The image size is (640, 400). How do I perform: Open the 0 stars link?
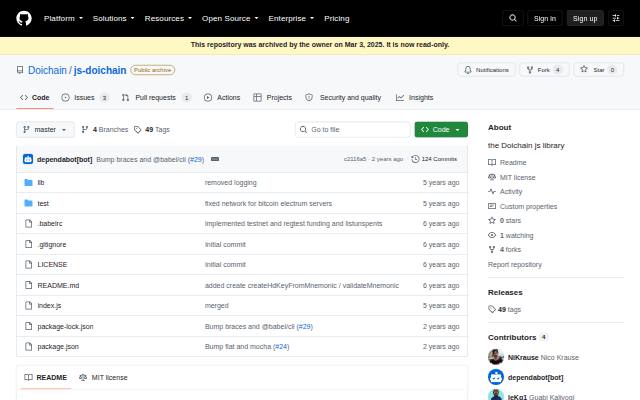pos(504,221)
